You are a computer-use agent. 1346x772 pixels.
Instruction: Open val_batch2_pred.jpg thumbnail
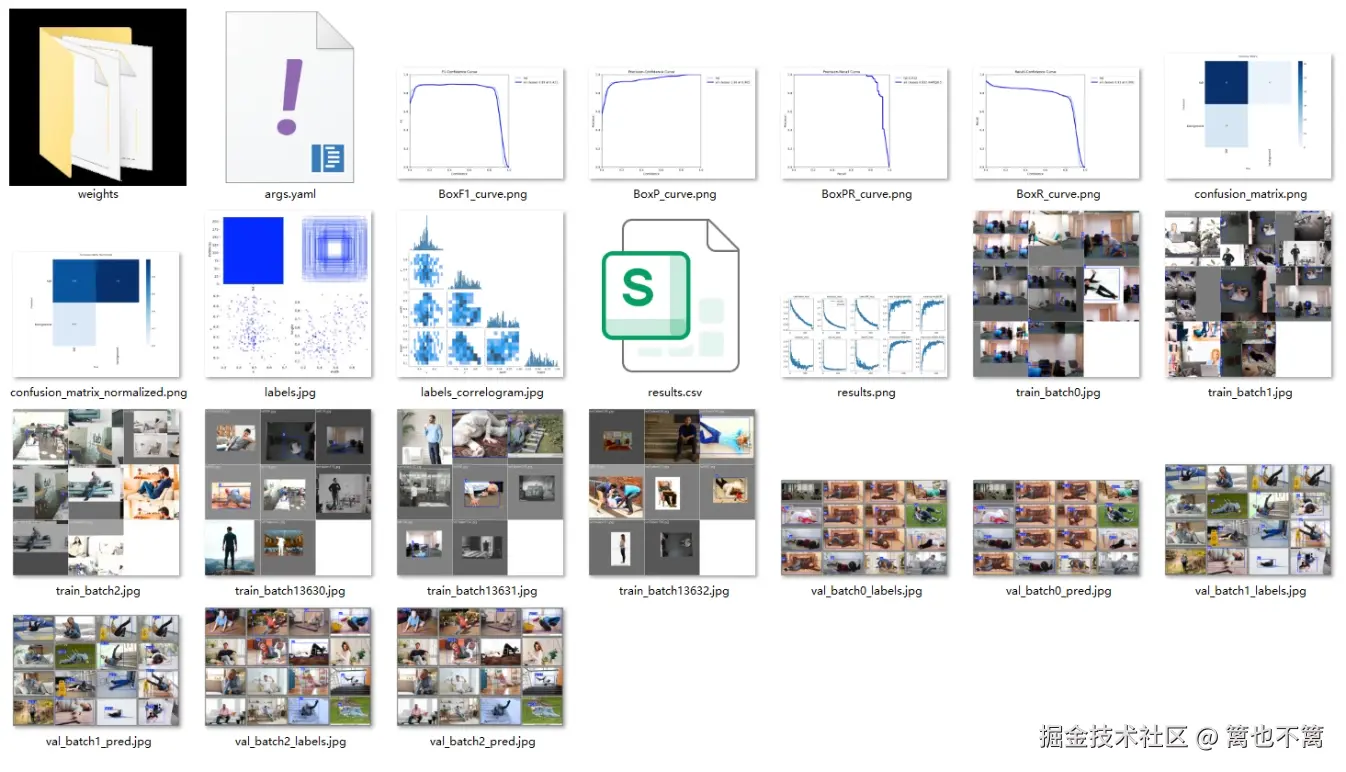pyautogui.click(x=481, y=666)
